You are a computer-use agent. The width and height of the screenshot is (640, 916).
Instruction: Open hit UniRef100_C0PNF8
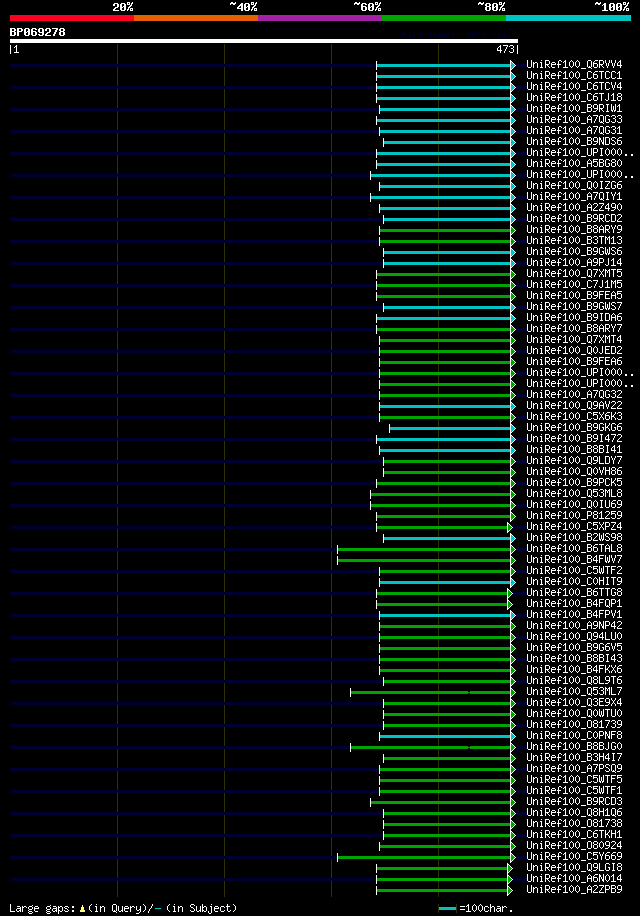574,735
